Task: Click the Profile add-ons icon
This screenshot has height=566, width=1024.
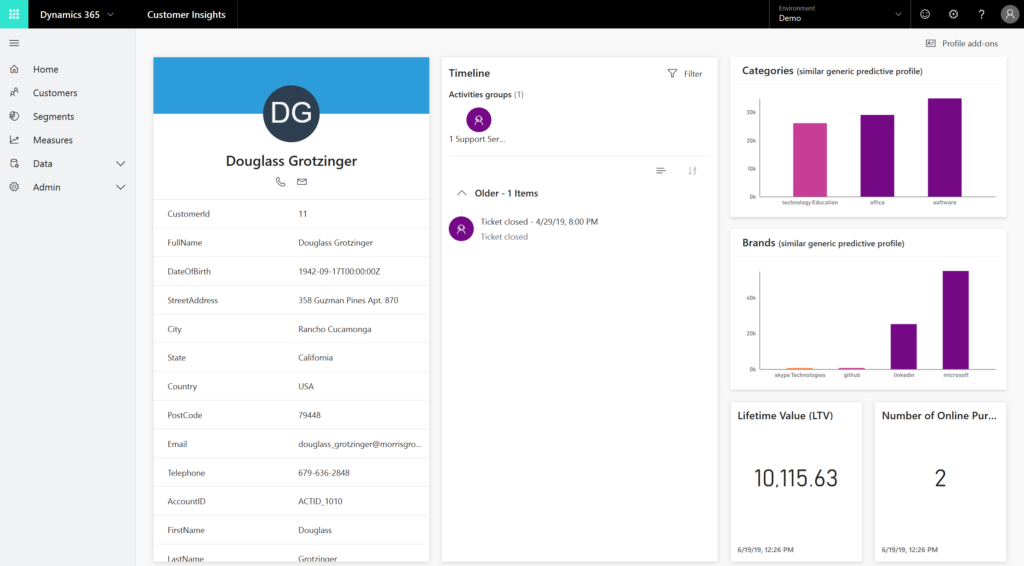Action: [931, 43]
